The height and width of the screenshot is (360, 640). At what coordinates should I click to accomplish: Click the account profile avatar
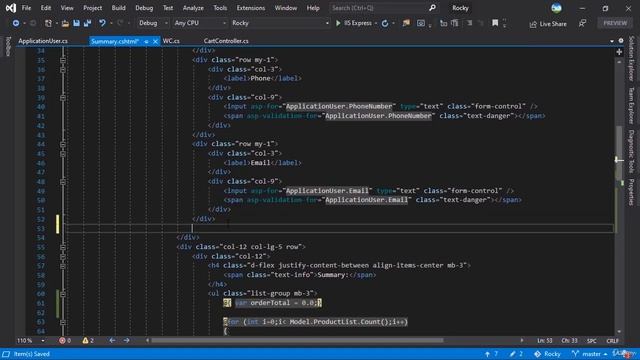click(556, 8)
